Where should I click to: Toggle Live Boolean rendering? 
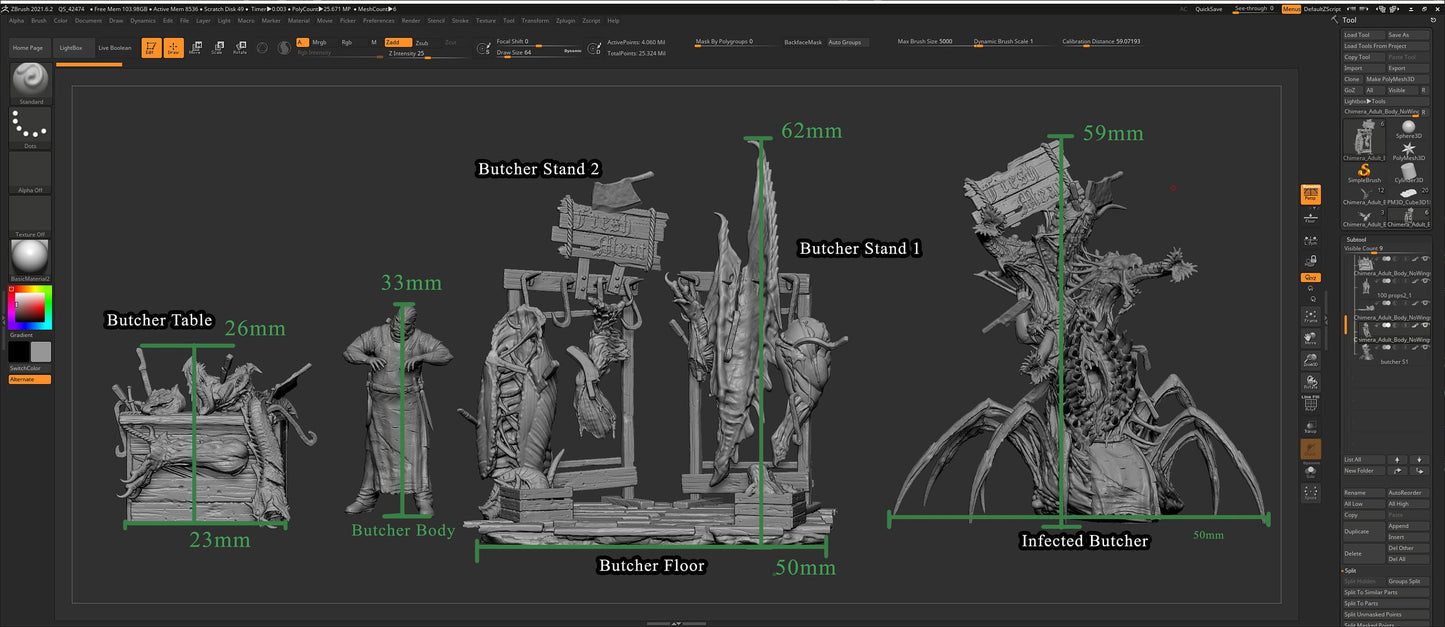coord(114,47)
